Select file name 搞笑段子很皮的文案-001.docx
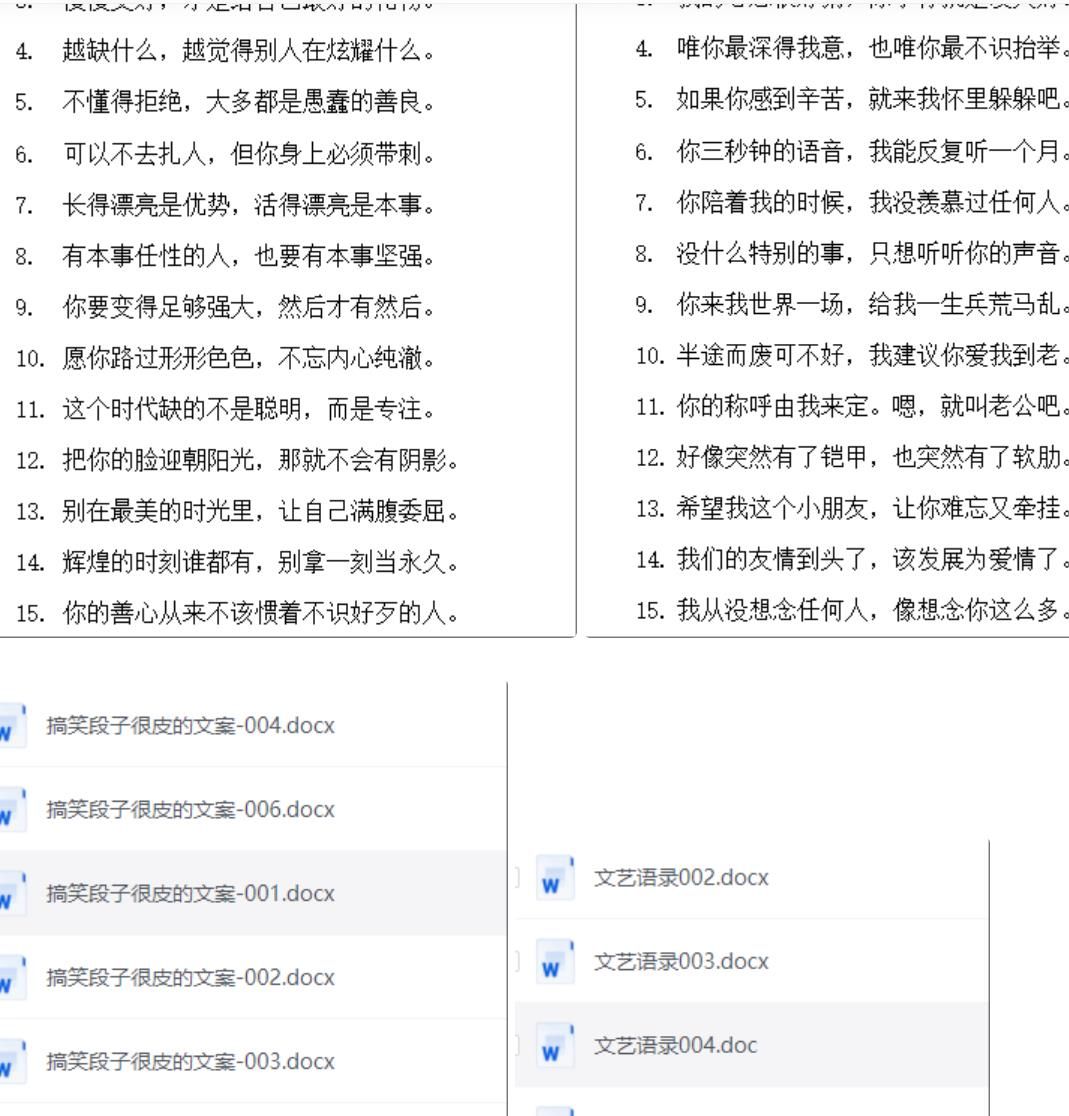Image resolution: width=1069 pixels, height=1116 pixels. pyautogui.click(x=191, y=894)
